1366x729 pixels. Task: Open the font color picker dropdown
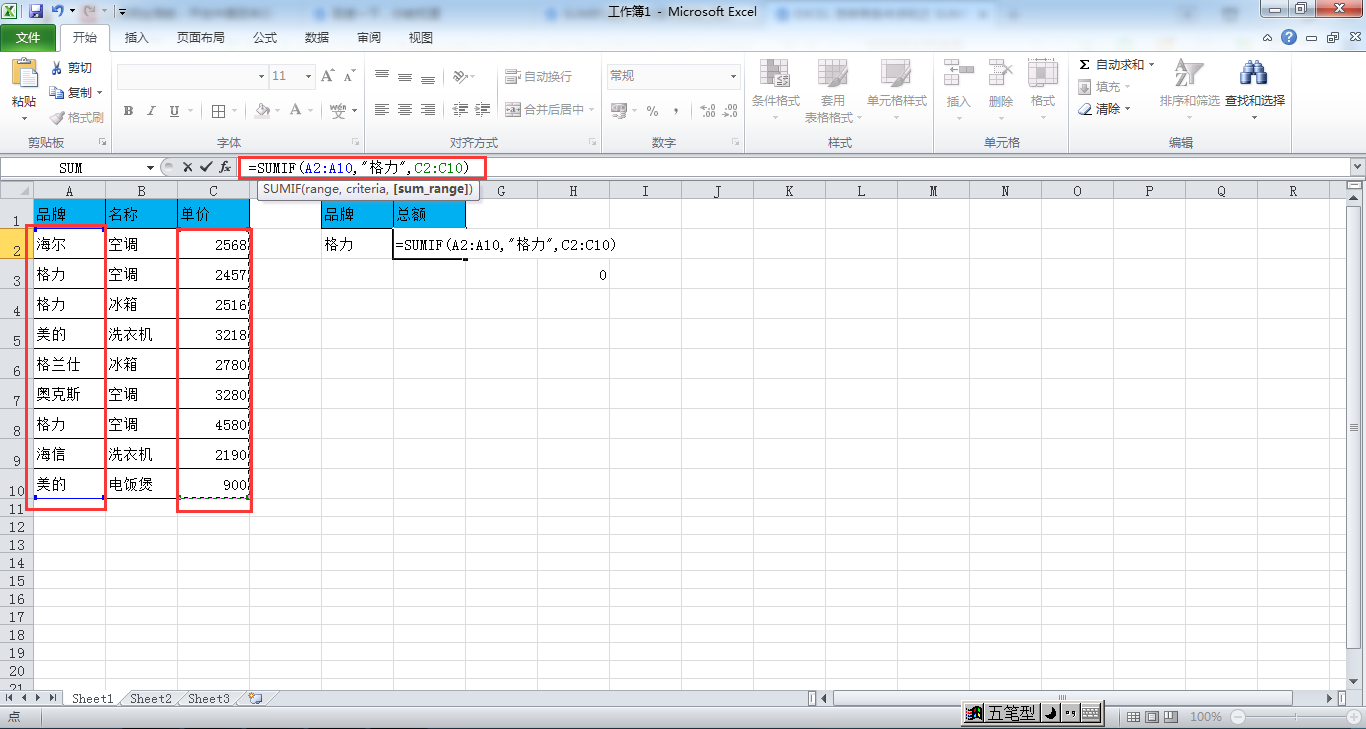click(311, 111)
